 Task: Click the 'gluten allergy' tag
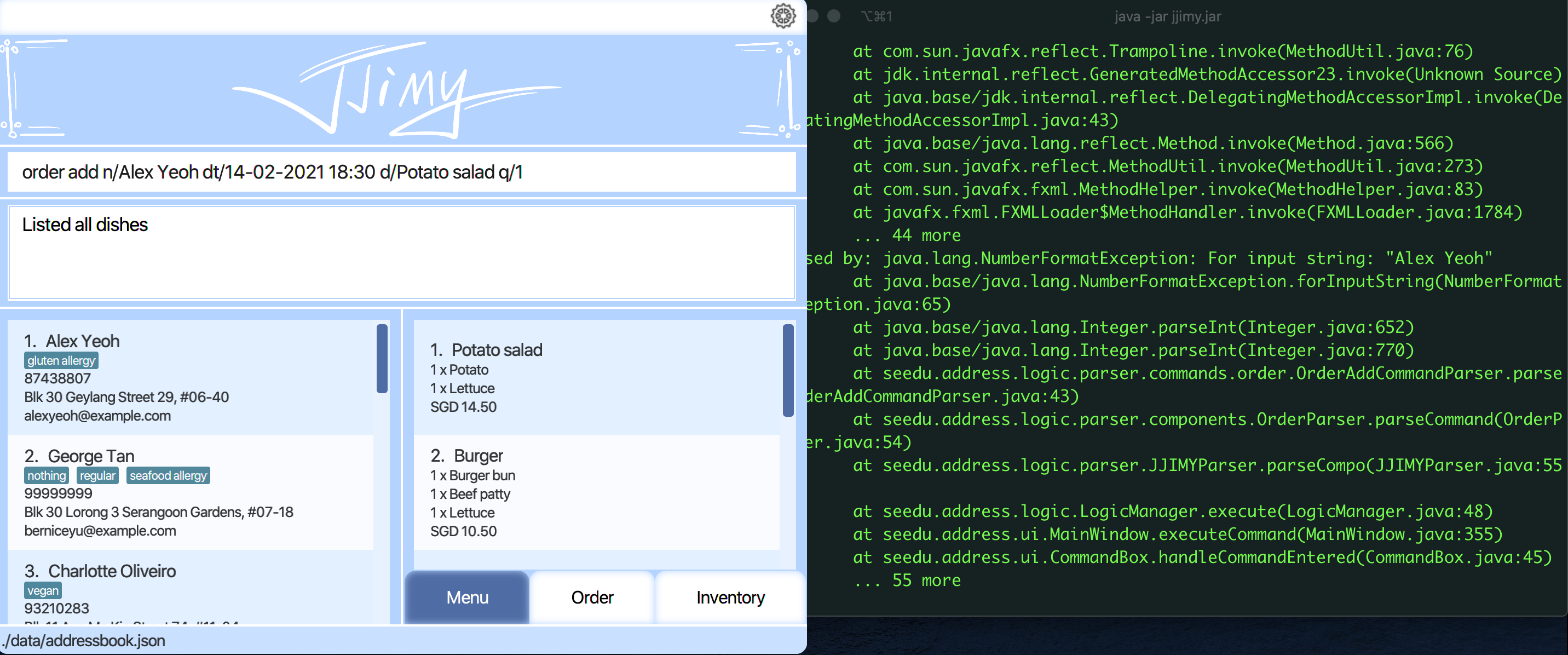(61, 360)
